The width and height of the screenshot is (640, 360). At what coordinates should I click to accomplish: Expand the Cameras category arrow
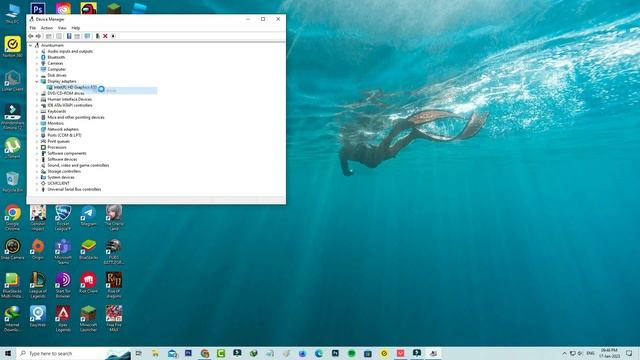click(37, 63)
